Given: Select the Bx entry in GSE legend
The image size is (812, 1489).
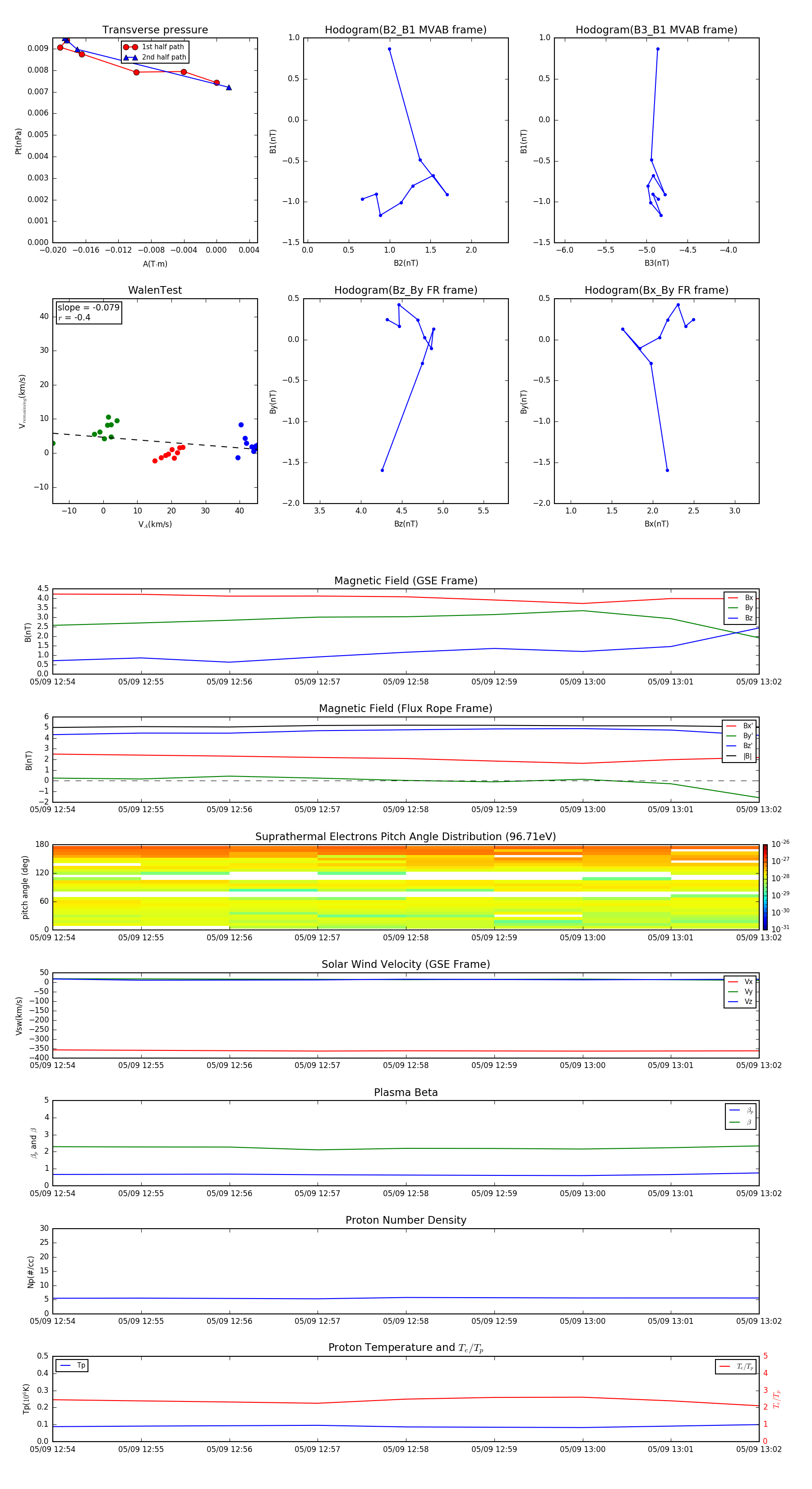Looking at the screenshot, I should point(740,598).
